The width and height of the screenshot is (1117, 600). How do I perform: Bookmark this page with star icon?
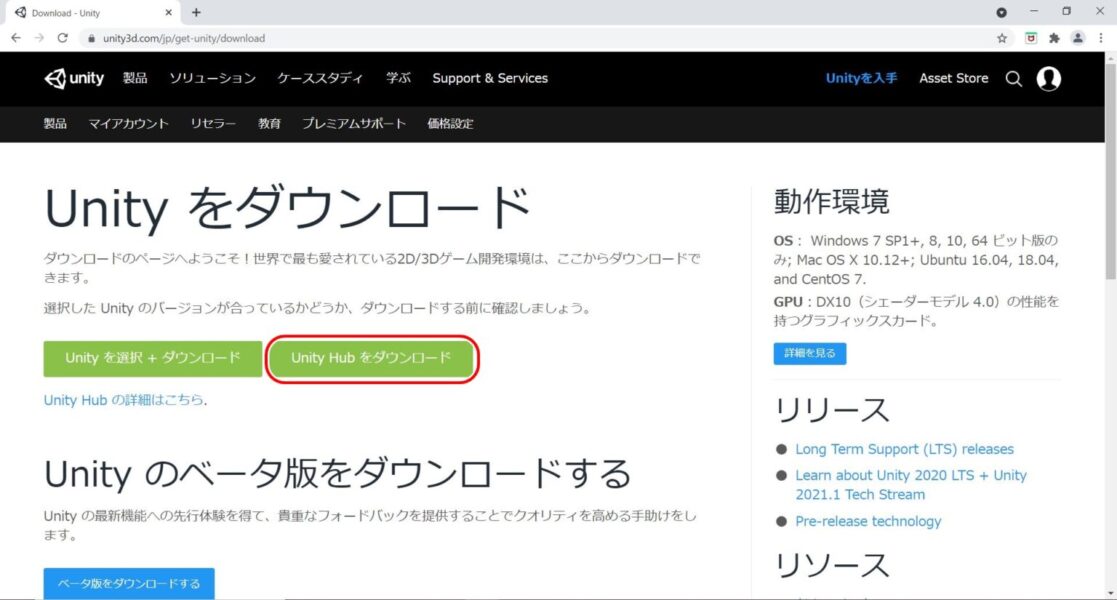coord(1002,38)
